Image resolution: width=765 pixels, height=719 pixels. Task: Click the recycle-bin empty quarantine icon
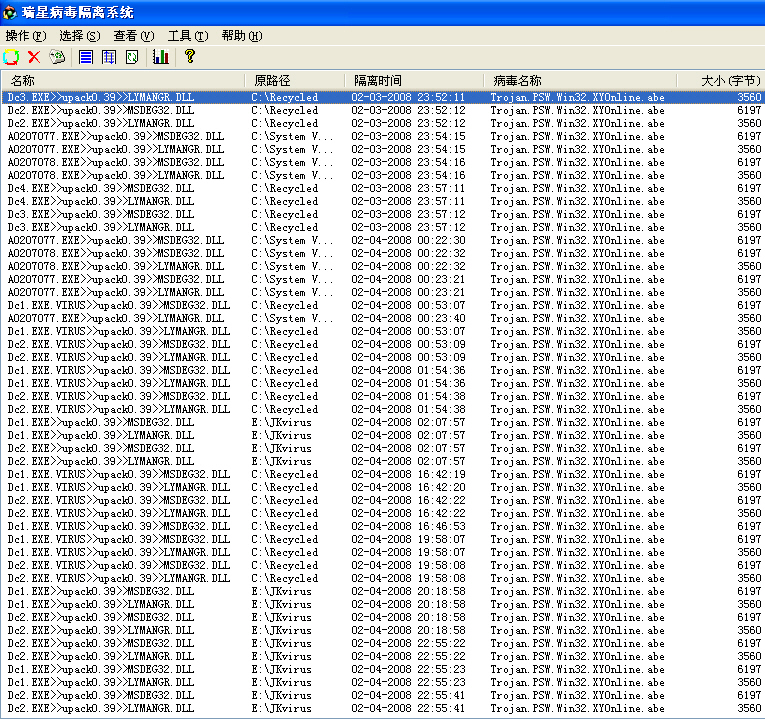(x=57, y=57)
